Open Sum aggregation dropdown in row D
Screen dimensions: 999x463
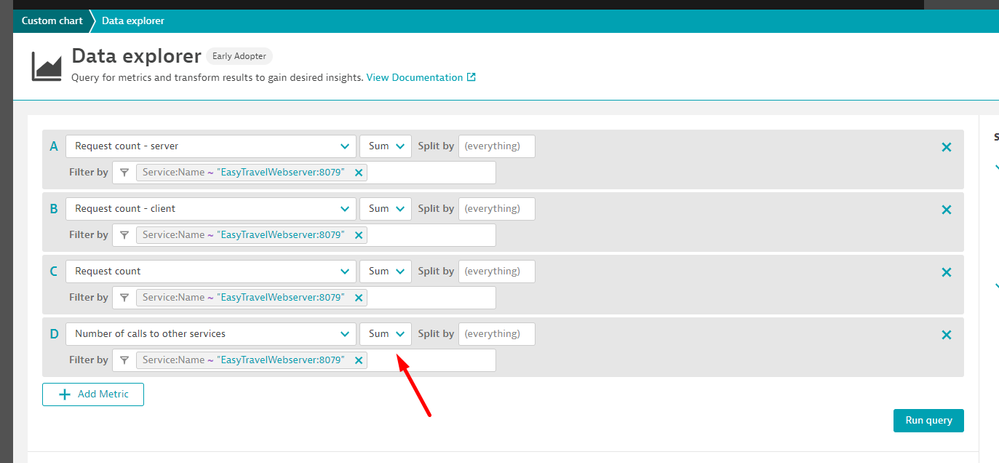(385, 334)
